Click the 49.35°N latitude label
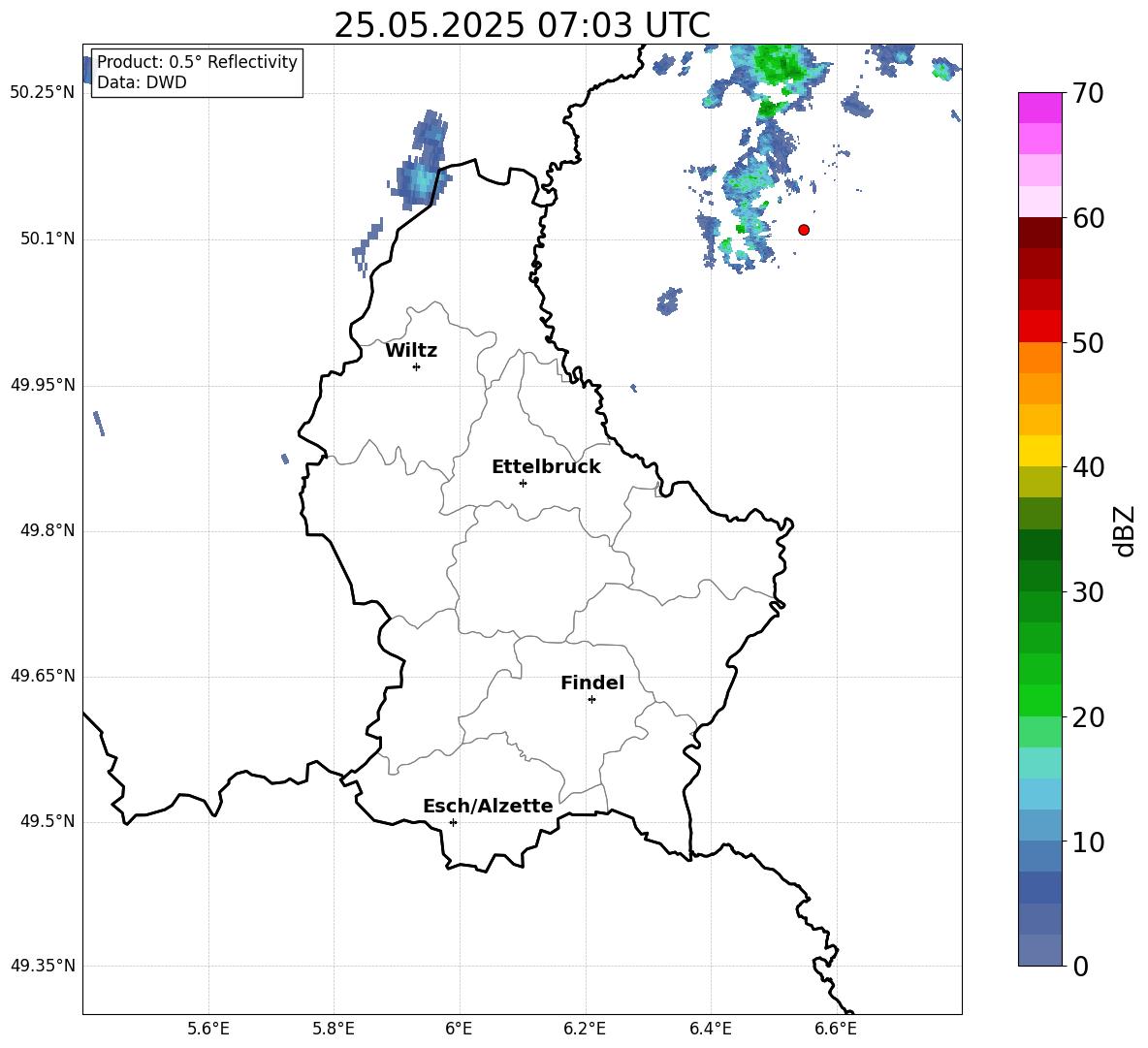 43,966
